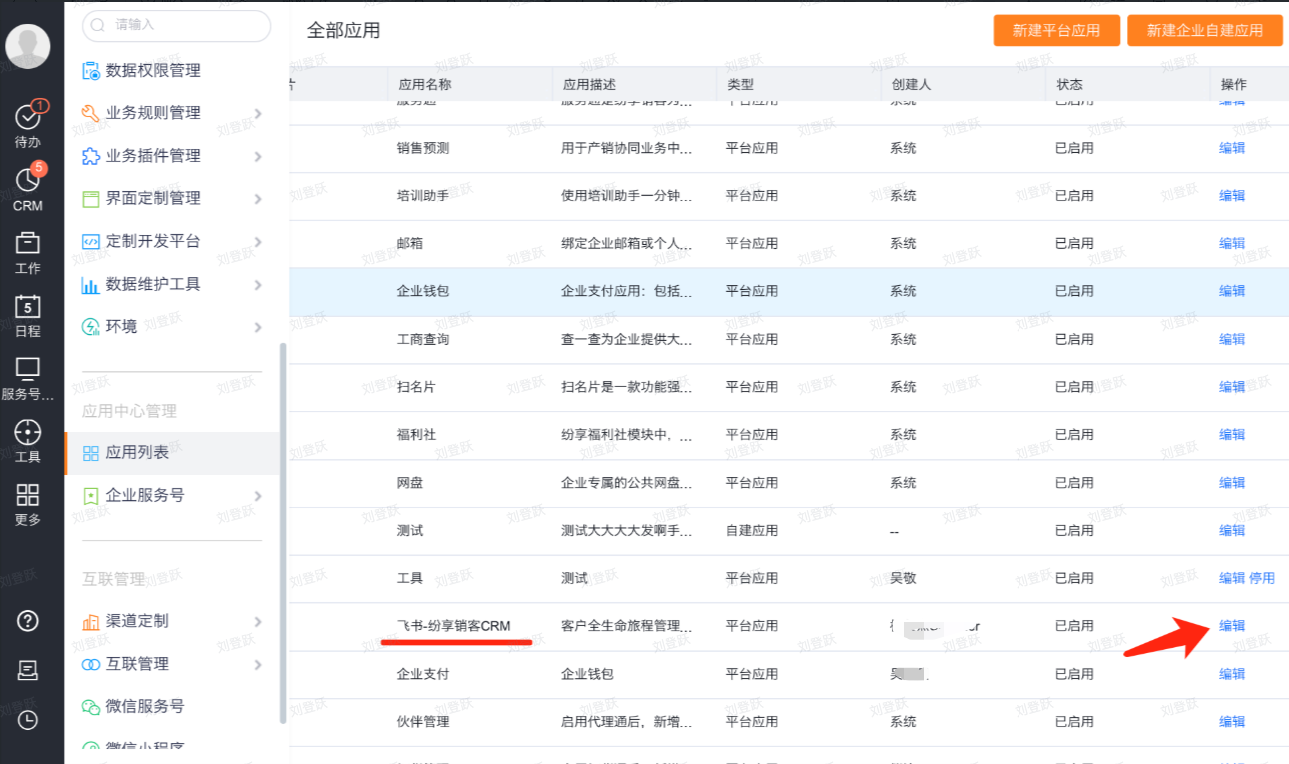The image size is (1289, 764).
Task: Click the sidebar message icon below help
Action: (28, 670)
